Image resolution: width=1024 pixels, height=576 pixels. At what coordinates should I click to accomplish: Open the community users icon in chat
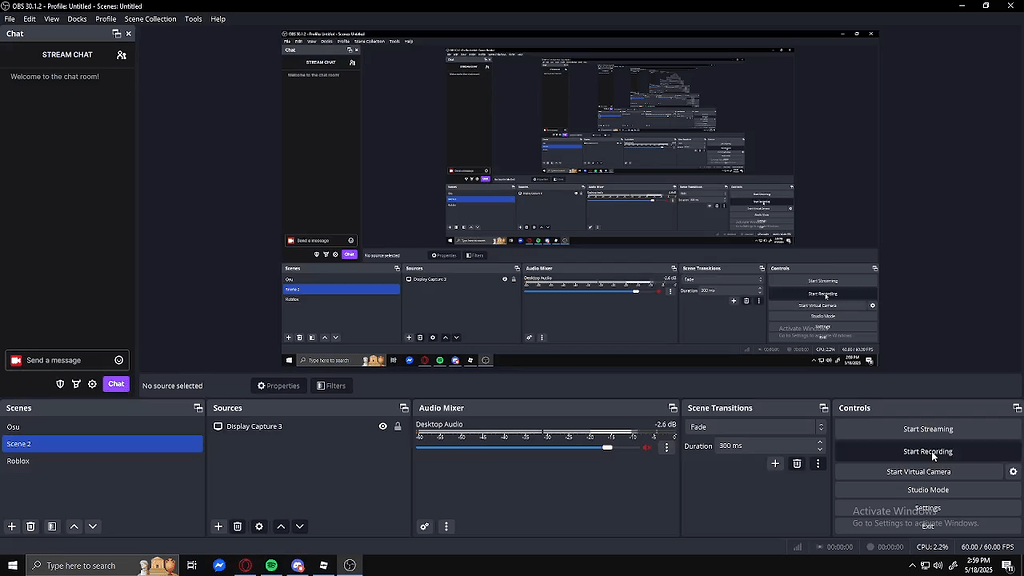coord(121,55)
